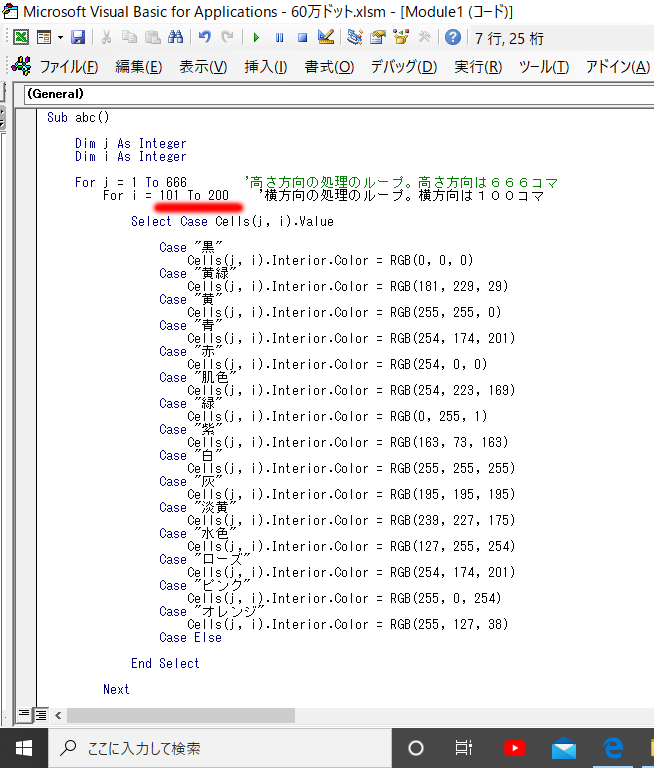Switch to Full Module View button
The image size is (654, 768).
[41, 715]
